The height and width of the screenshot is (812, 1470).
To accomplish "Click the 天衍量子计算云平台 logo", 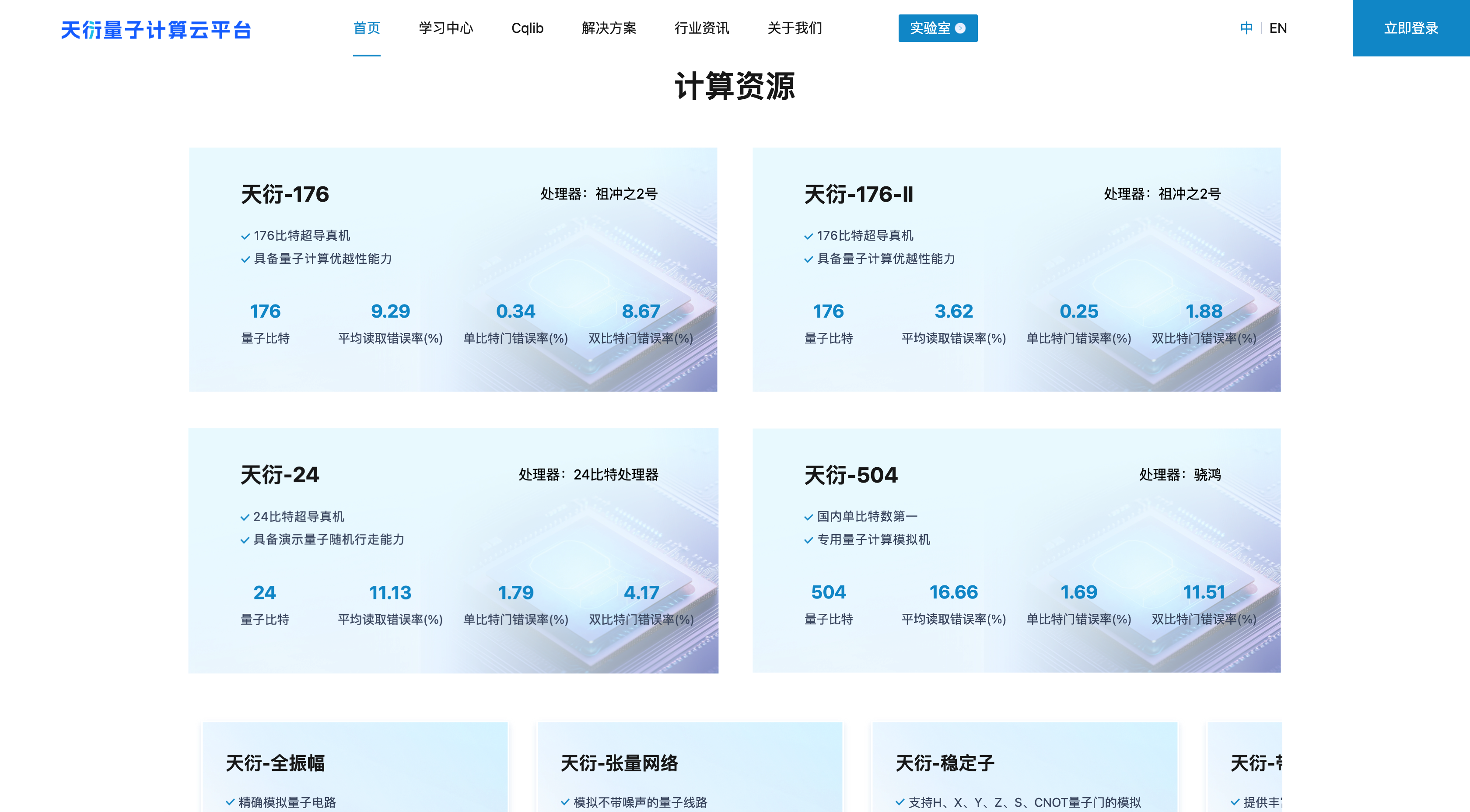I will coord(156,30).
